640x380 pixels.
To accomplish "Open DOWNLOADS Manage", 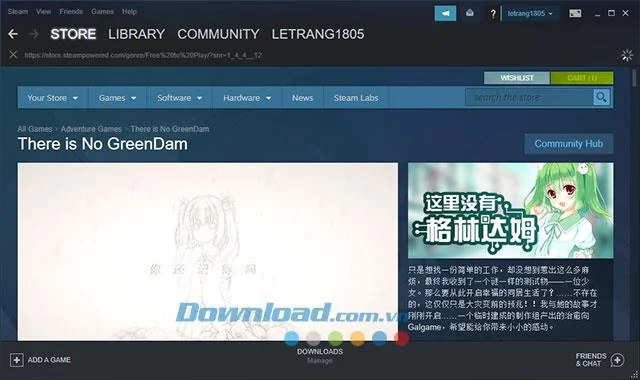I will [320, 356].
